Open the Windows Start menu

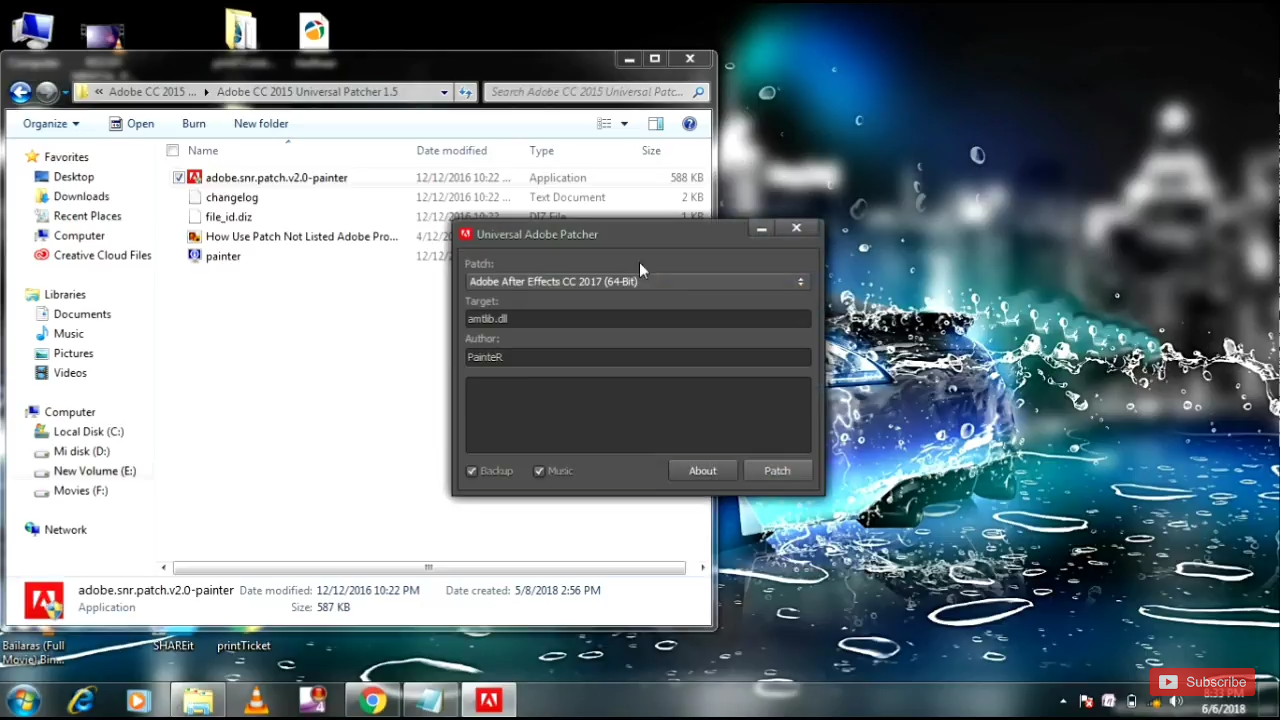tap(23, 700)
